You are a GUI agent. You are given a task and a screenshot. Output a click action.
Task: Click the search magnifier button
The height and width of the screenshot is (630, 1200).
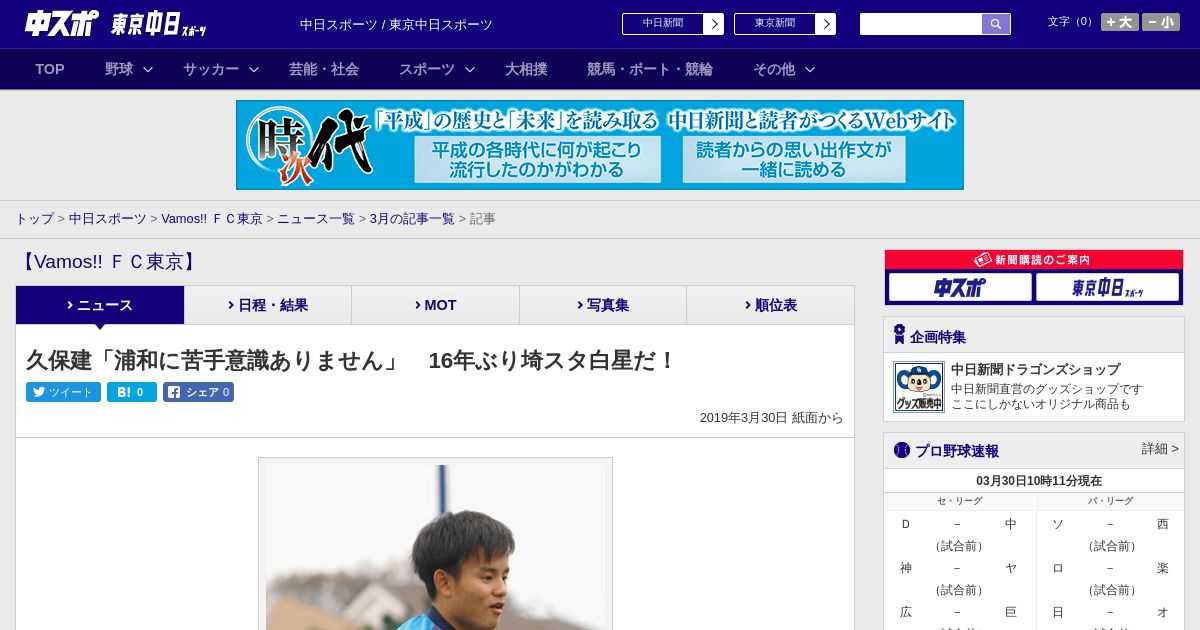click(x=996, y=24)
